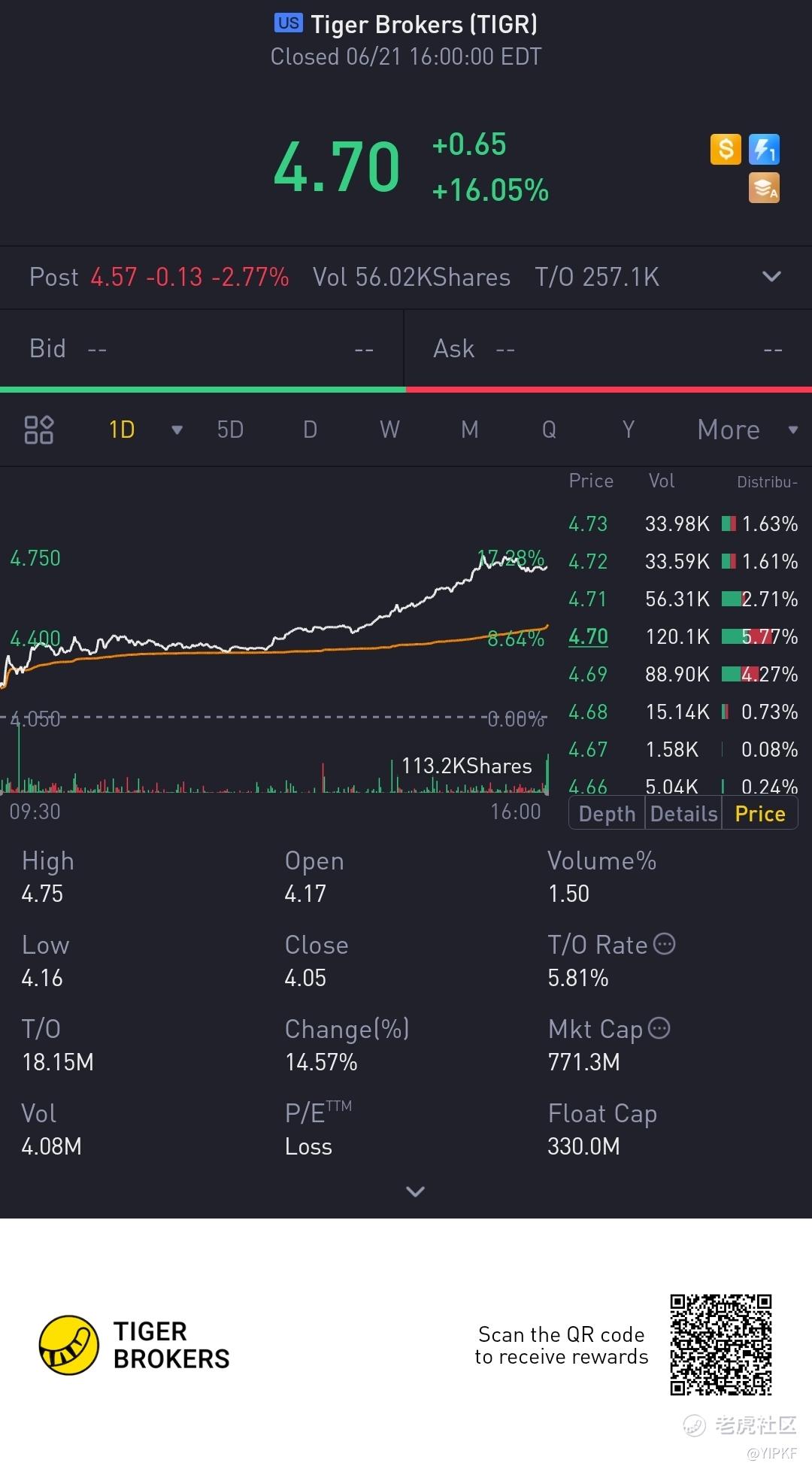Tap the orange stacked layers icon

click(x=764, y=188)
